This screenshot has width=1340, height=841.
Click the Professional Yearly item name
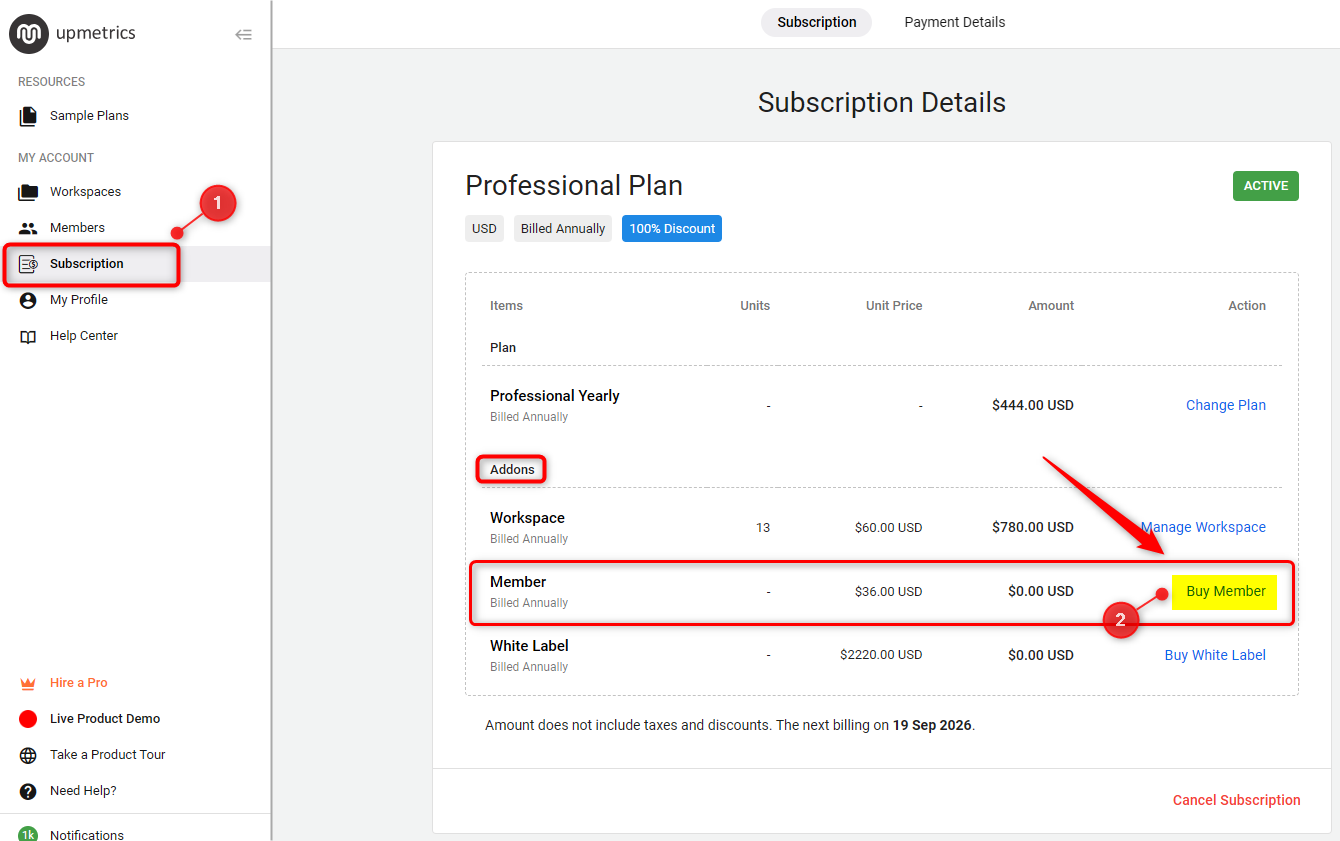pyautogui.click(x=555, y=396)
